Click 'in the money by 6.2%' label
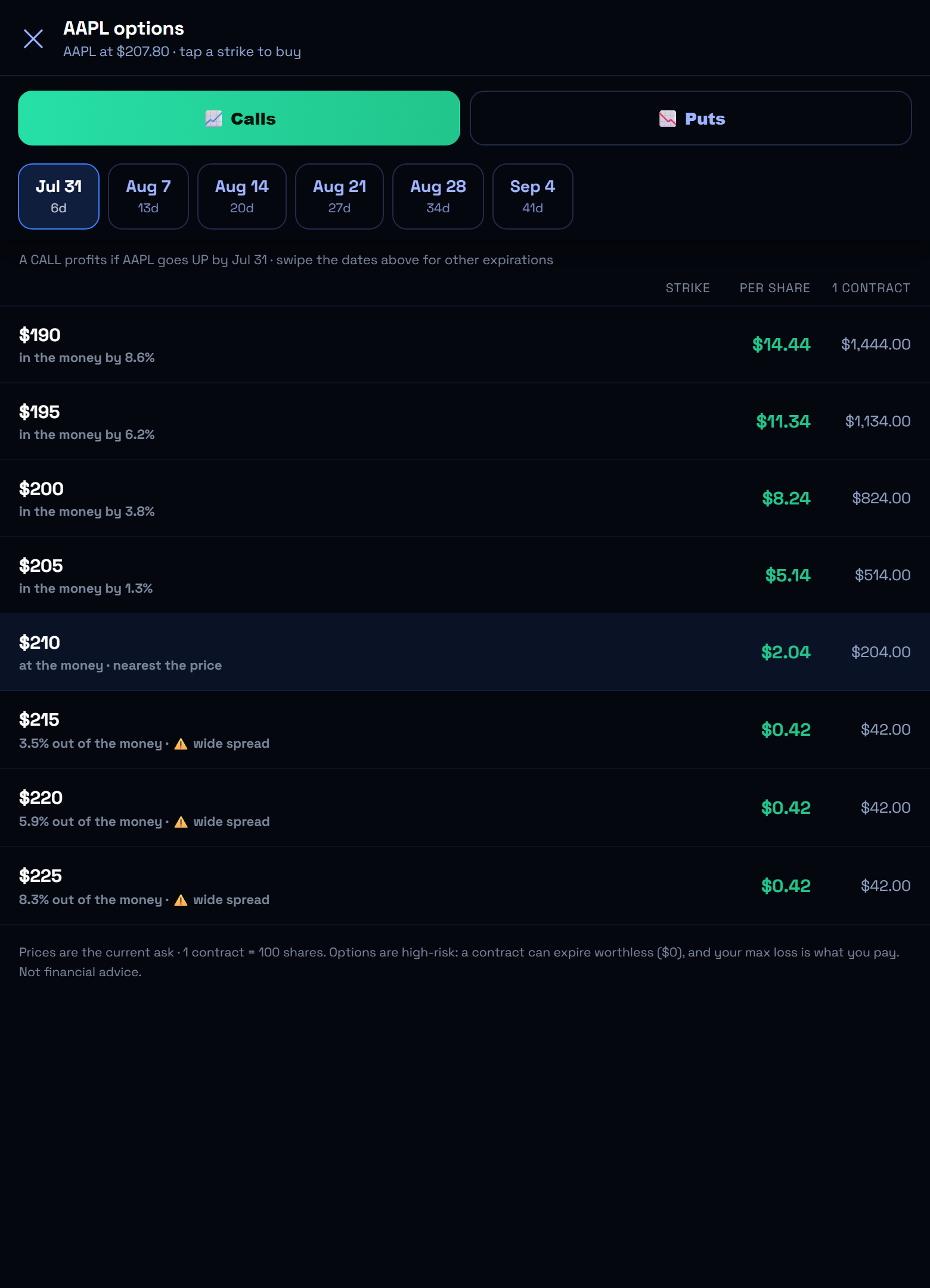Screen dimensions: 930x1288 tap(87, 435)
